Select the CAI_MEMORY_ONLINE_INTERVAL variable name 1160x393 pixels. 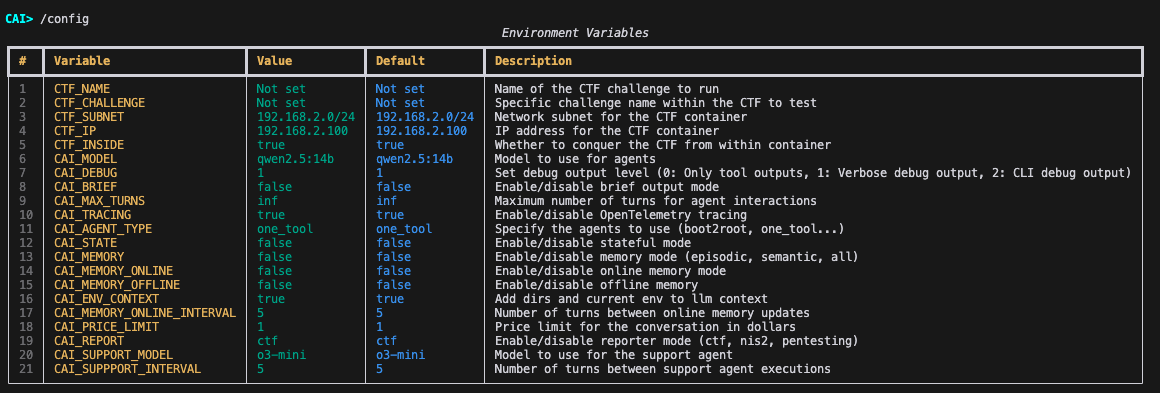[x=145, y=312]
